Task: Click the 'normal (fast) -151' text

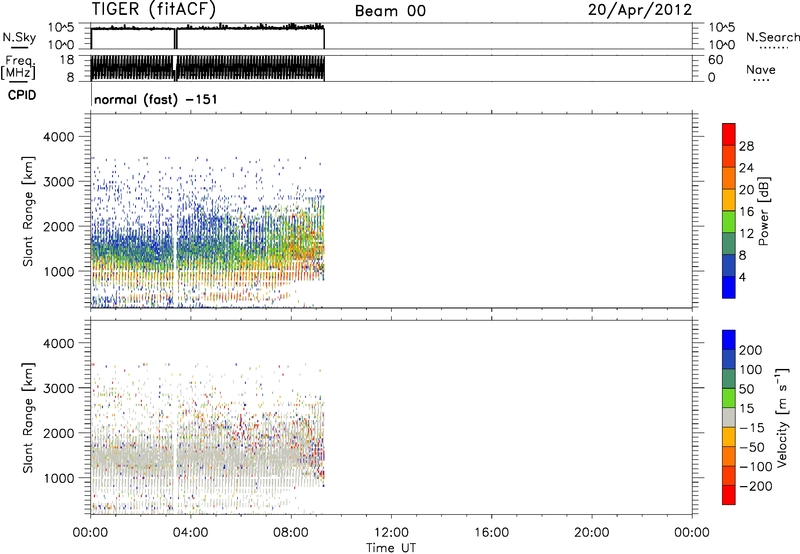Action: click(x=156, y=99)
